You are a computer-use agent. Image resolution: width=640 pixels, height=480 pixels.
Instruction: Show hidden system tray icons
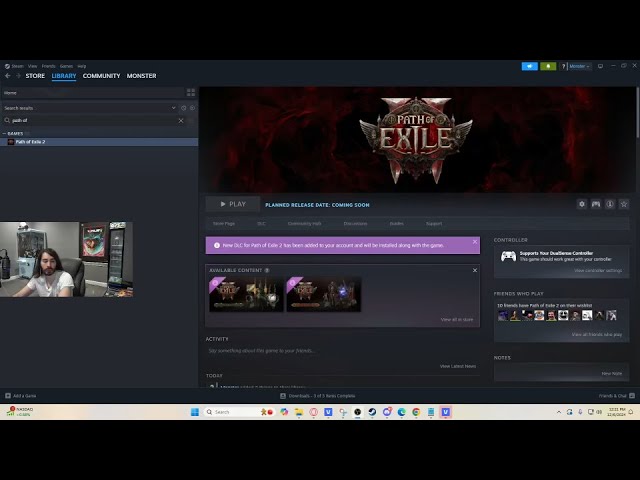pos(558,412)
